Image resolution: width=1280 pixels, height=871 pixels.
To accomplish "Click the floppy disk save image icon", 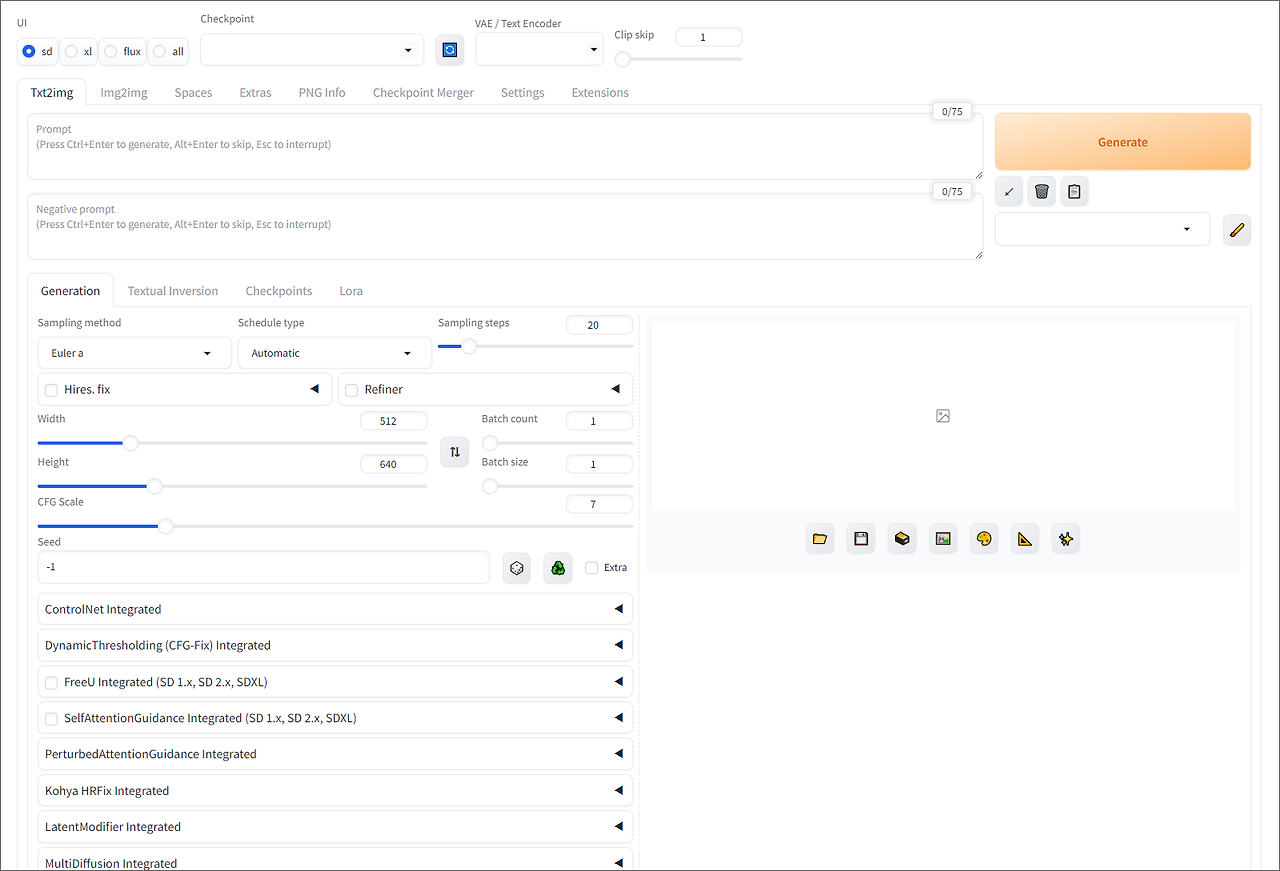I will [861, 539].
